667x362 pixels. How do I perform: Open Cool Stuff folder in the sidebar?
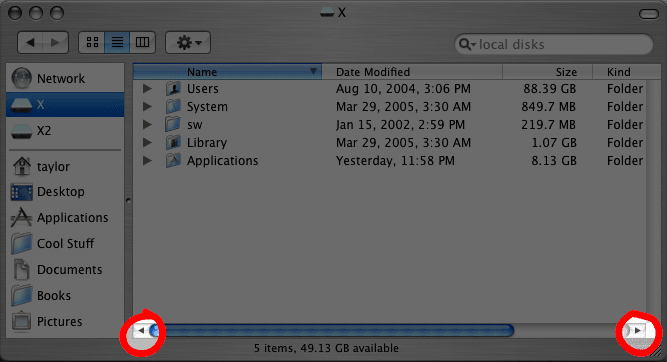[65, 244]
